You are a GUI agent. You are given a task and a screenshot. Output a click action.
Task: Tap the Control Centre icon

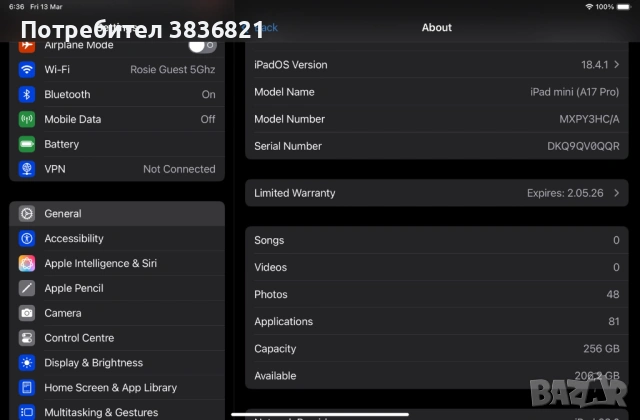pos(27,338)
